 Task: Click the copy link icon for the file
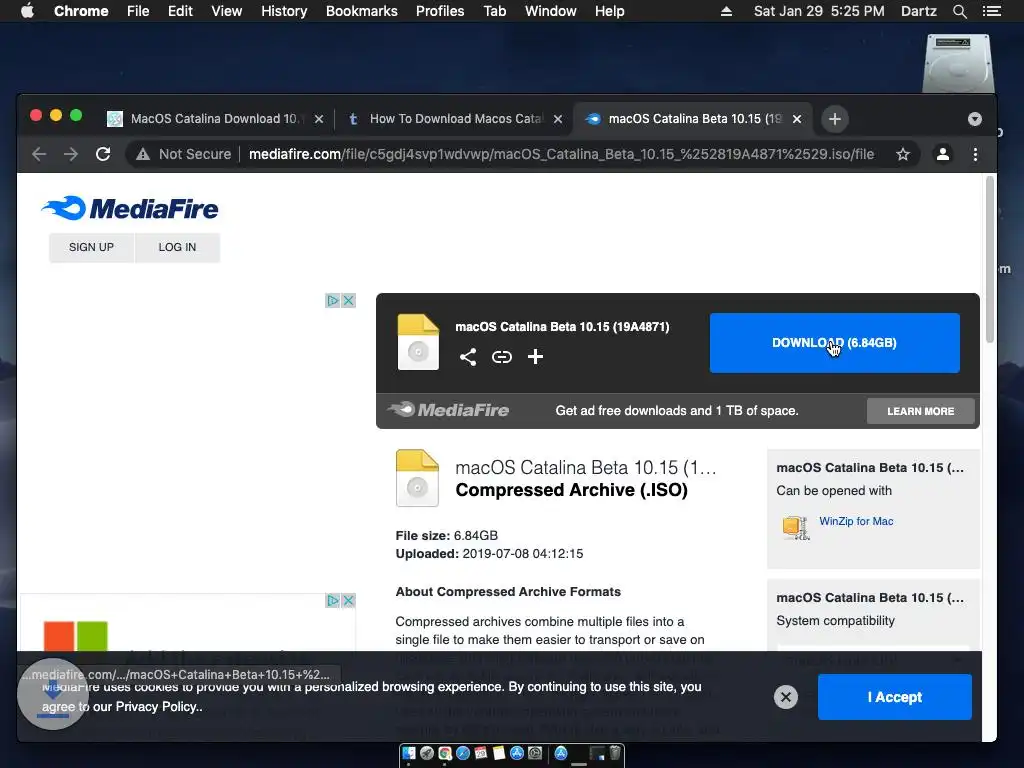click(x=502, y=357)
